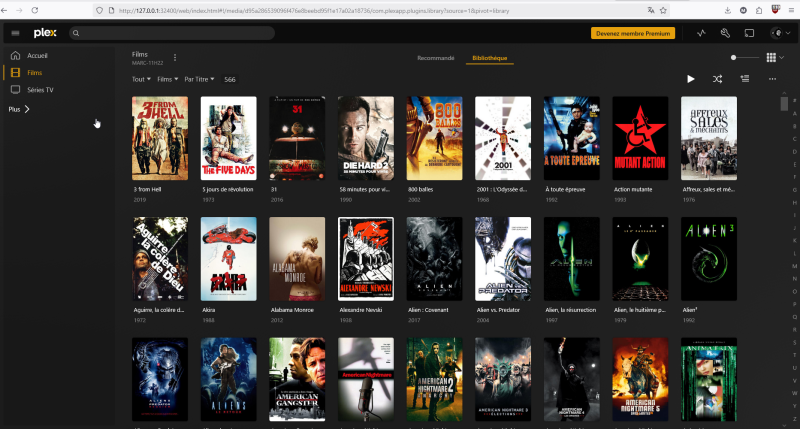
Task: Open the browser downloads icon
Action: [728, 10]
